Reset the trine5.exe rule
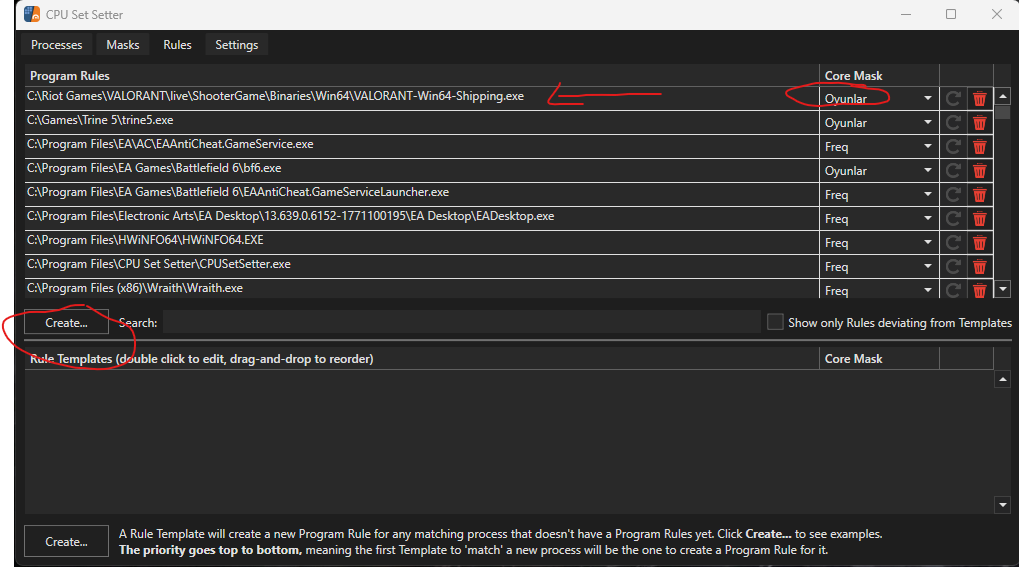This screenshot has width=1019, height=567. (x=953, y=123)
